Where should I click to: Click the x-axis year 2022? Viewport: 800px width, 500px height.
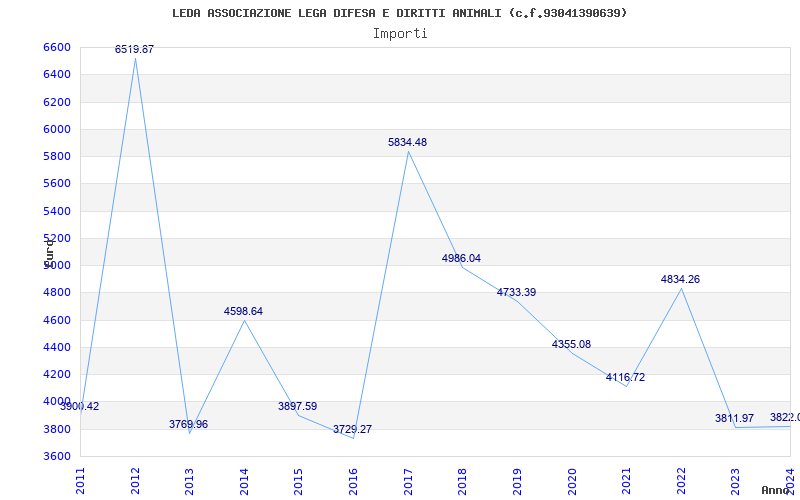click(x=681, y=481)
